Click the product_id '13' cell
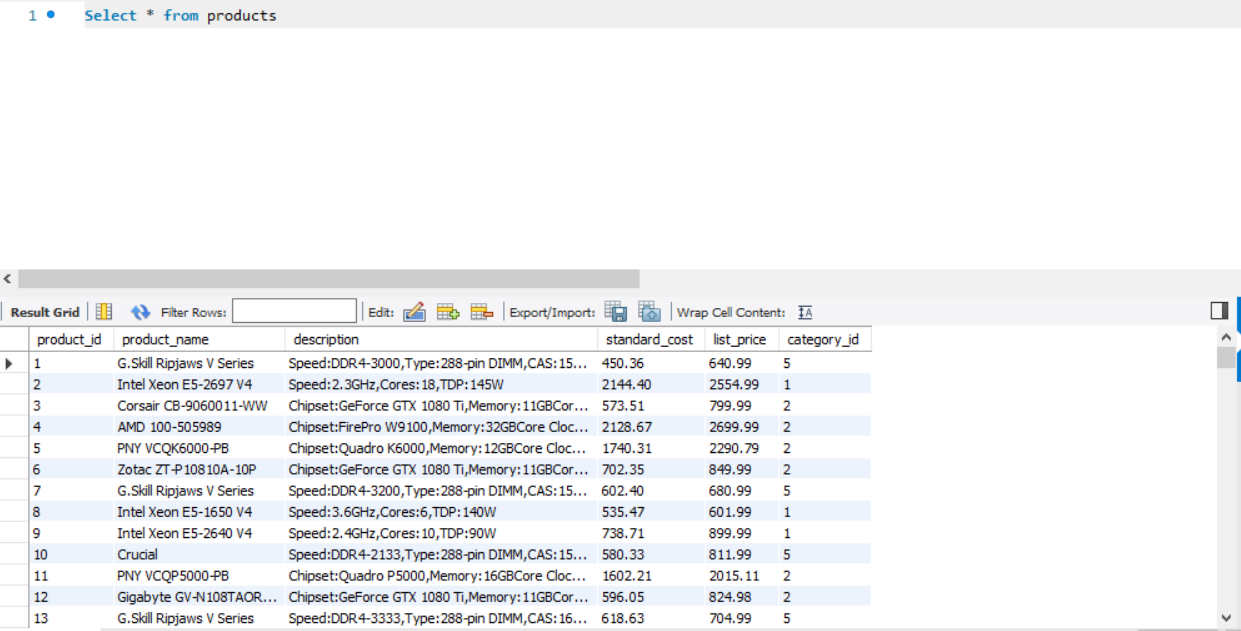Image resolution: width=1241 pixels, height=631 pixels. 72,618
